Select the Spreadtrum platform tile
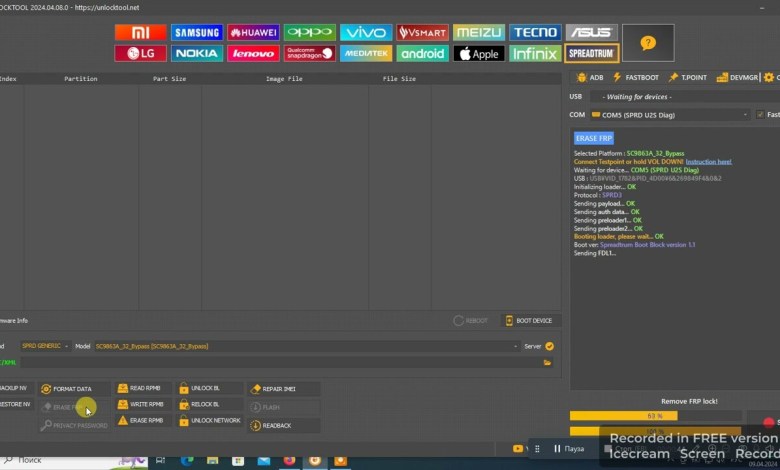This screenshot has width=780, height=470. 591,53
